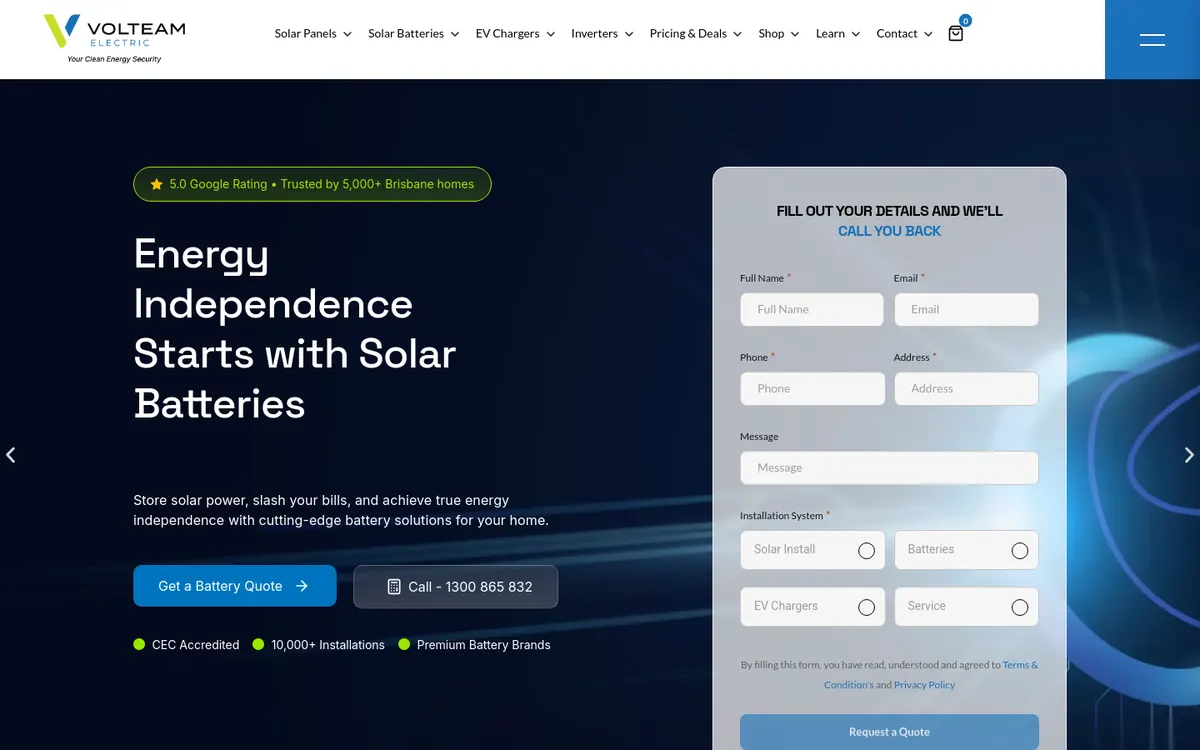This screenshot has height=750, width=1200.
Task: Click the Volteam Electric logo
Action: [114, 38]
